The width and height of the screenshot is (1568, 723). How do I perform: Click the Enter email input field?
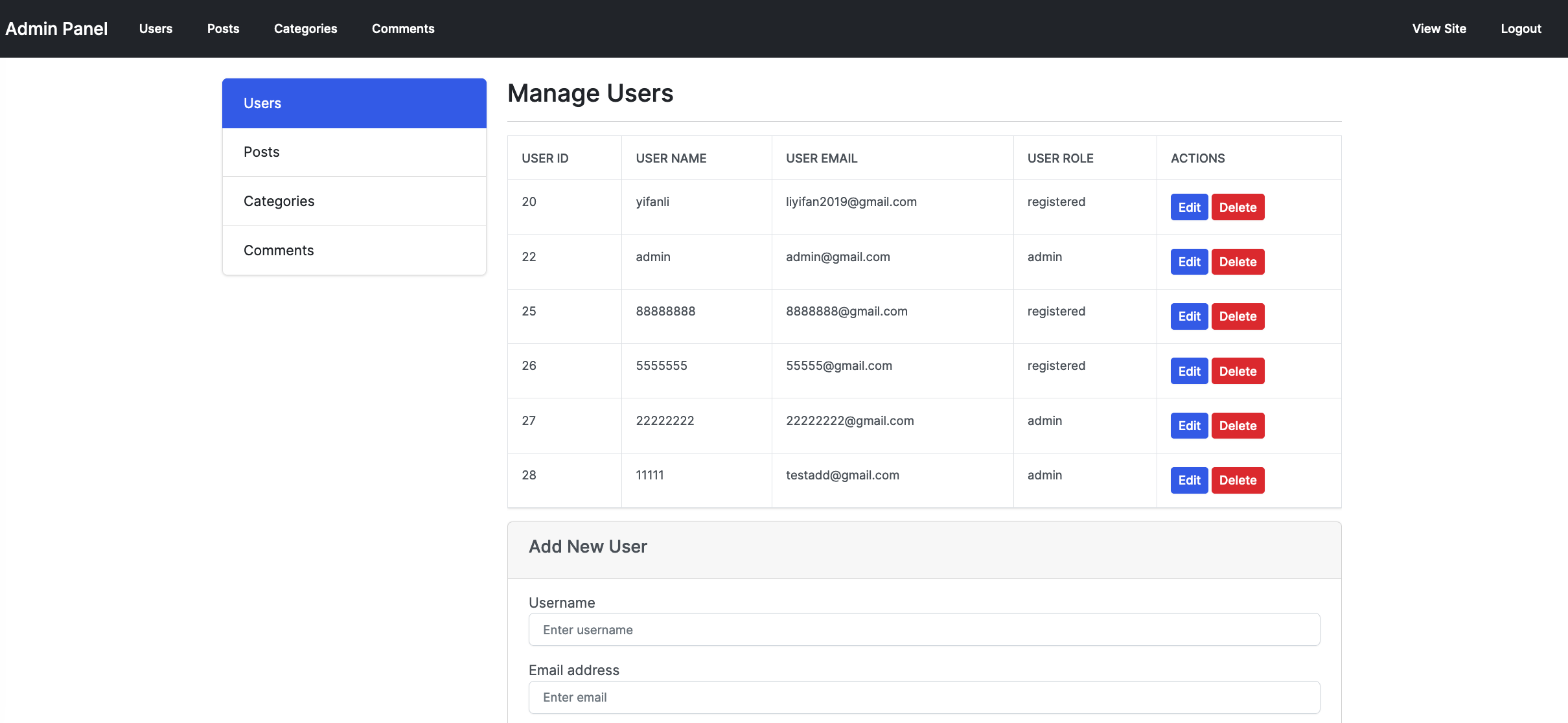click(x=924, y=697)
